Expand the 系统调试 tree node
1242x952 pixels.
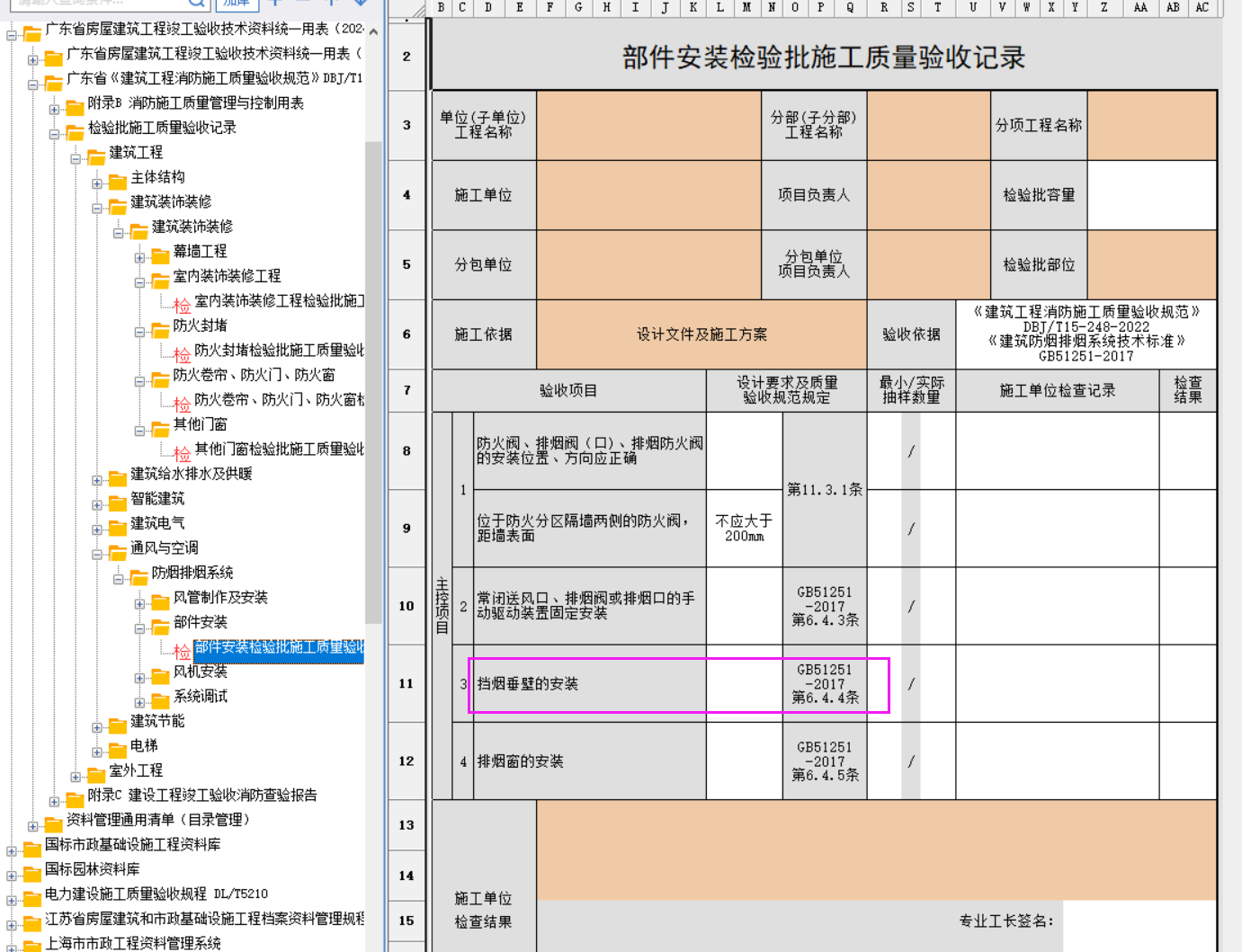click(x=139, y=703)
